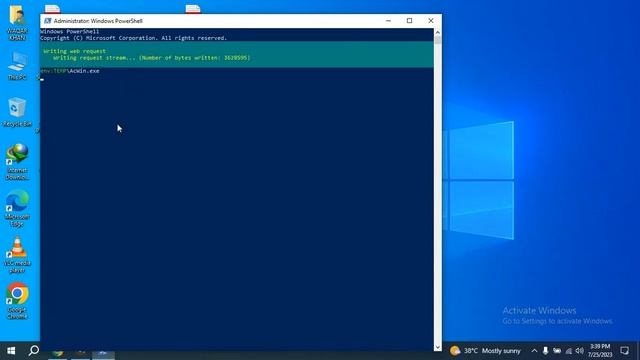Maximize the PowerShell window

(x=409, y=21)
